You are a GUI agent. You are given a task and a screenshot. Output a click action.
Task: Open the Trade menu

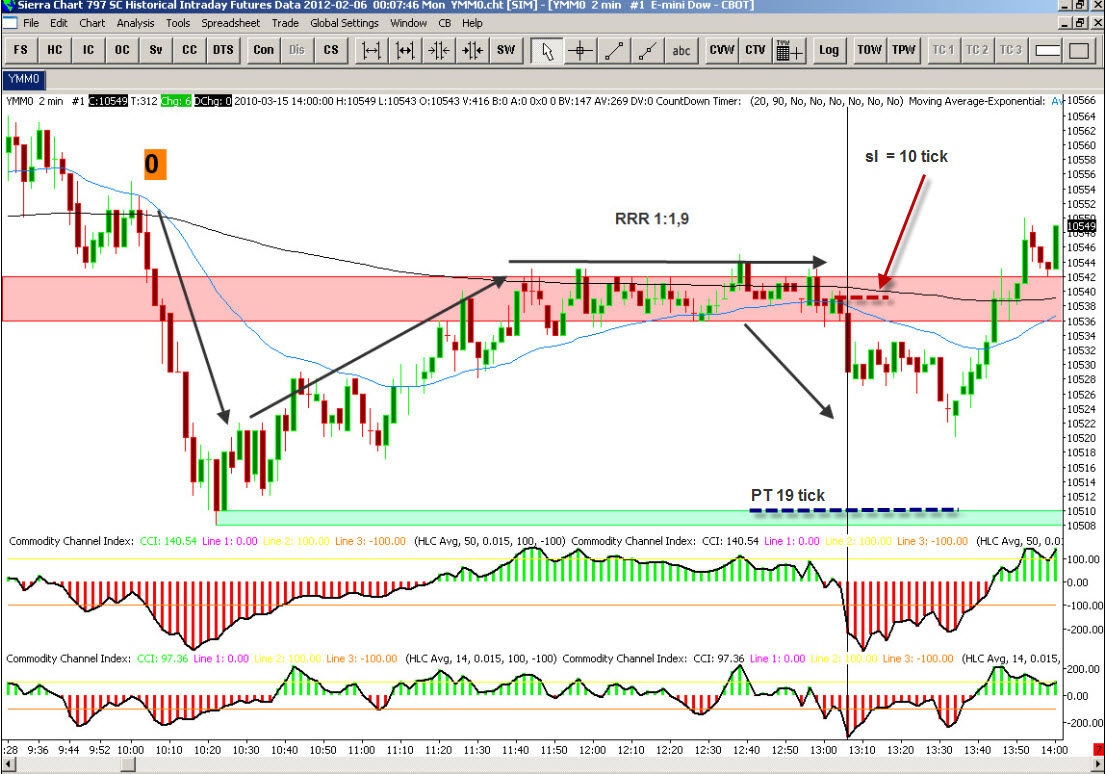285,23
